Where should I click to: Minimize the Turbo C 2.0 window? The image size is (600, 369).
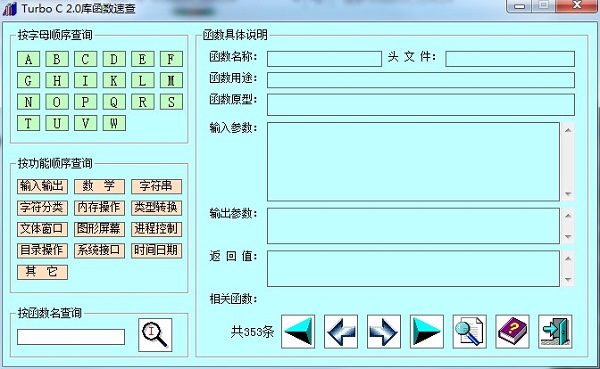(519, 6)
